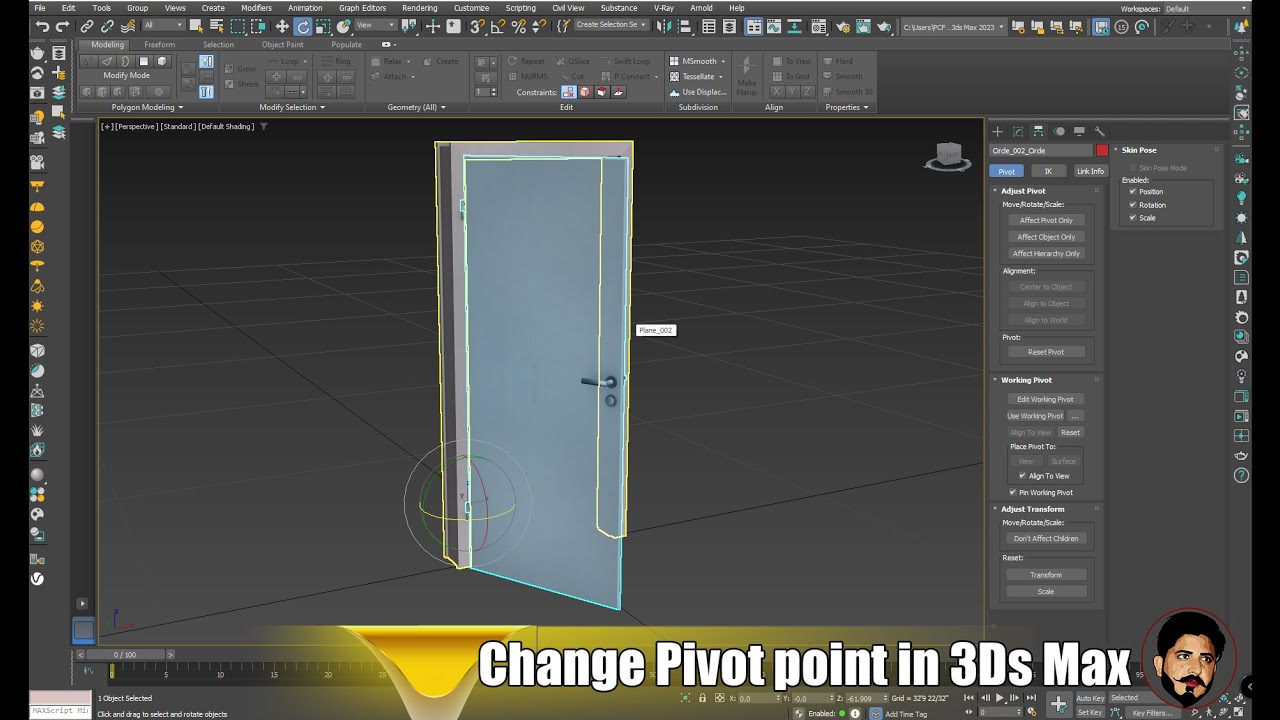Jump to the animation start frame

969,698
